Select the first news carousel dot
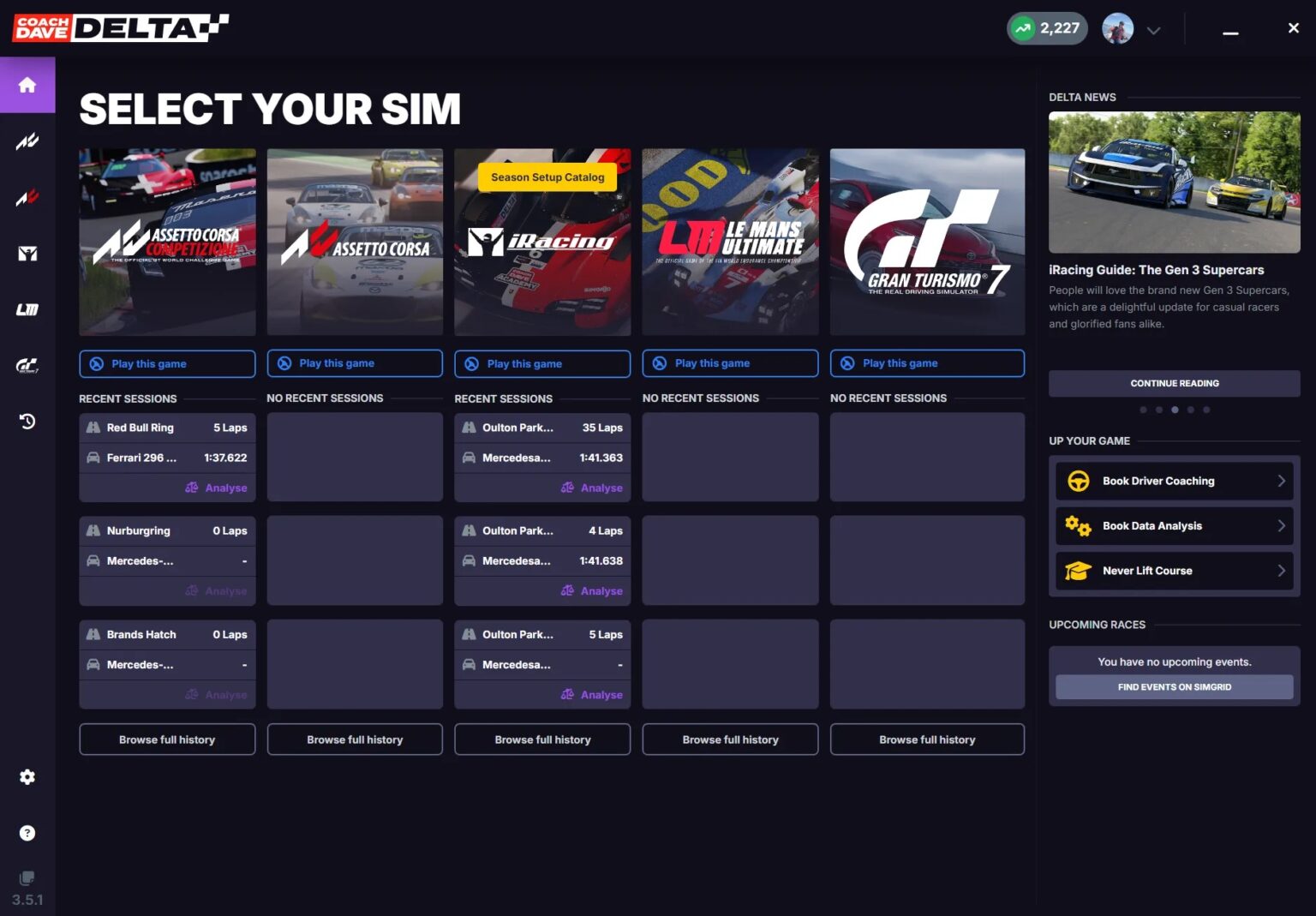This screenshot has width=1316, height=916. [x=1143, y=410]
